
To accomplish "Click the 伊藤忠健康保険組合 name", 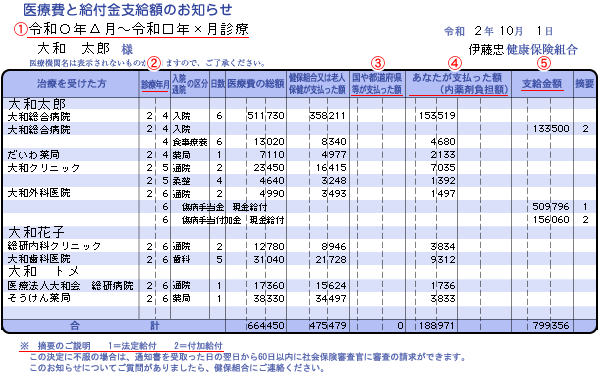I will (523, 49).
